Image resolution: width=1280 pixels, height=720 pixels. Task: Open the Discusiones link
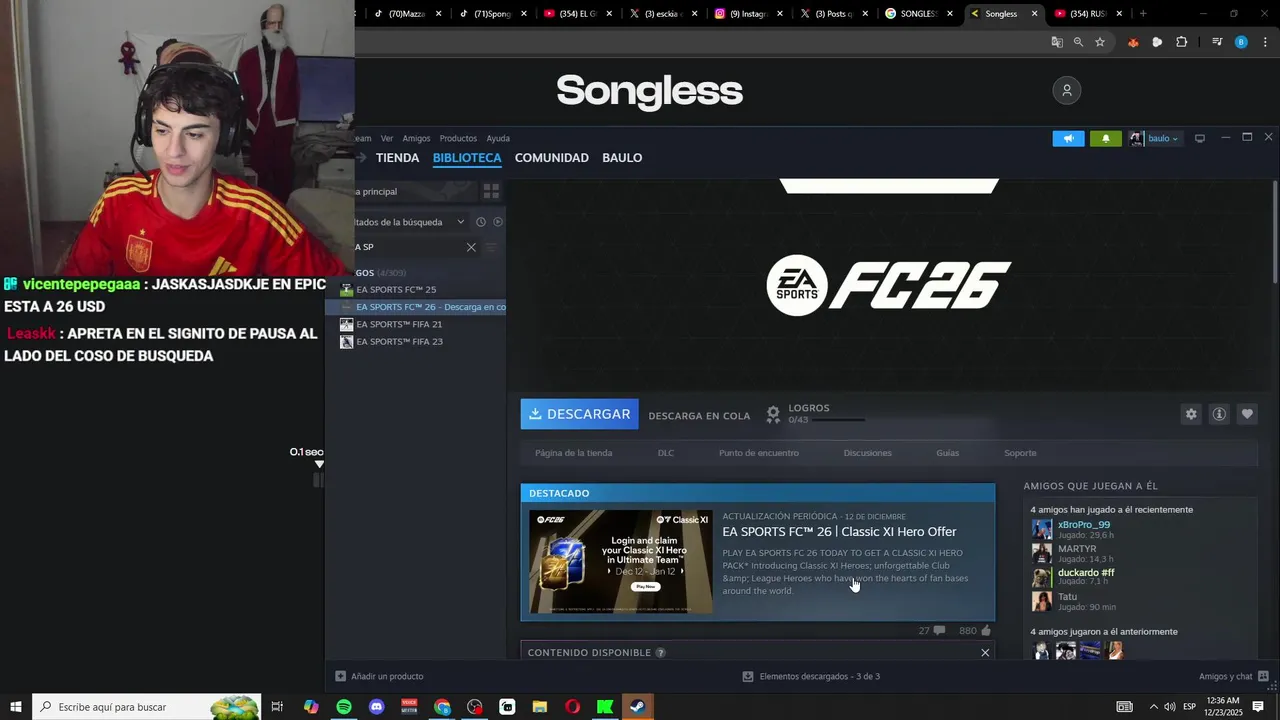(867, 453)
